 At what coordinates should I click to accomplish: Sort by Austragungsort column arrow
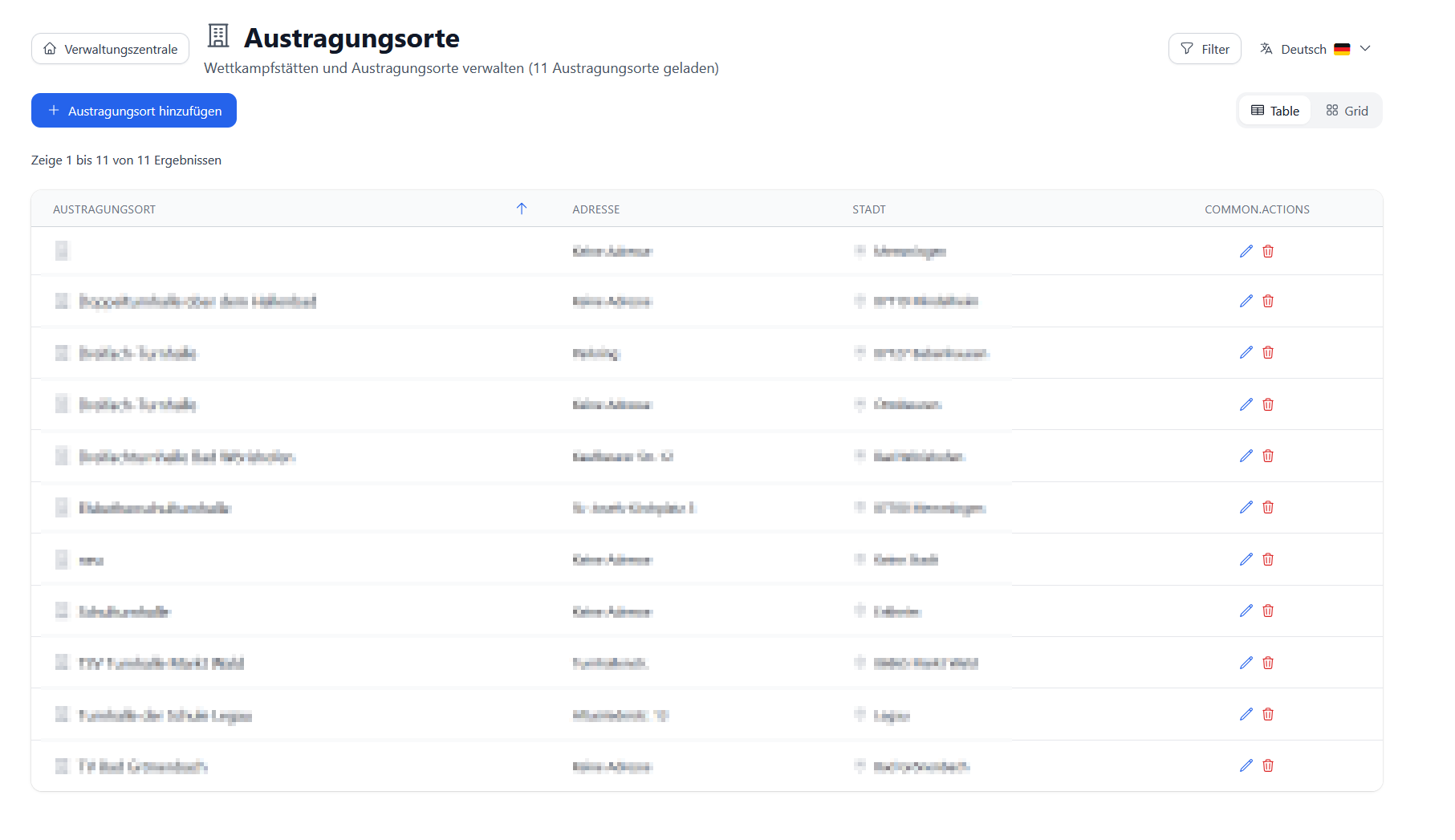point(522,209)
